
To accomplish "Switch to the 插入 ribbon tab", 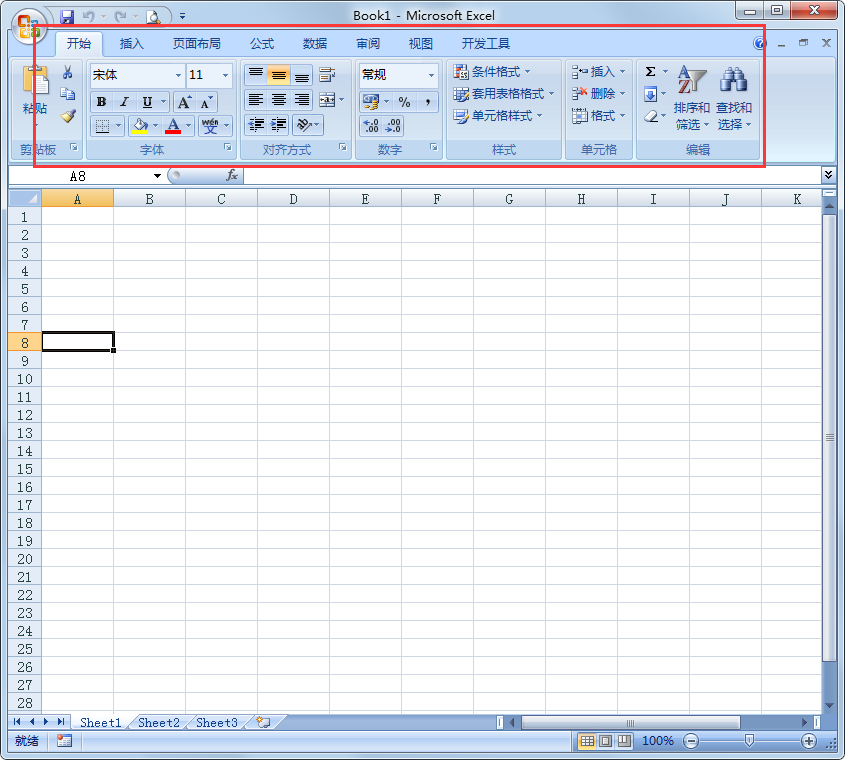I will [130, 43].
